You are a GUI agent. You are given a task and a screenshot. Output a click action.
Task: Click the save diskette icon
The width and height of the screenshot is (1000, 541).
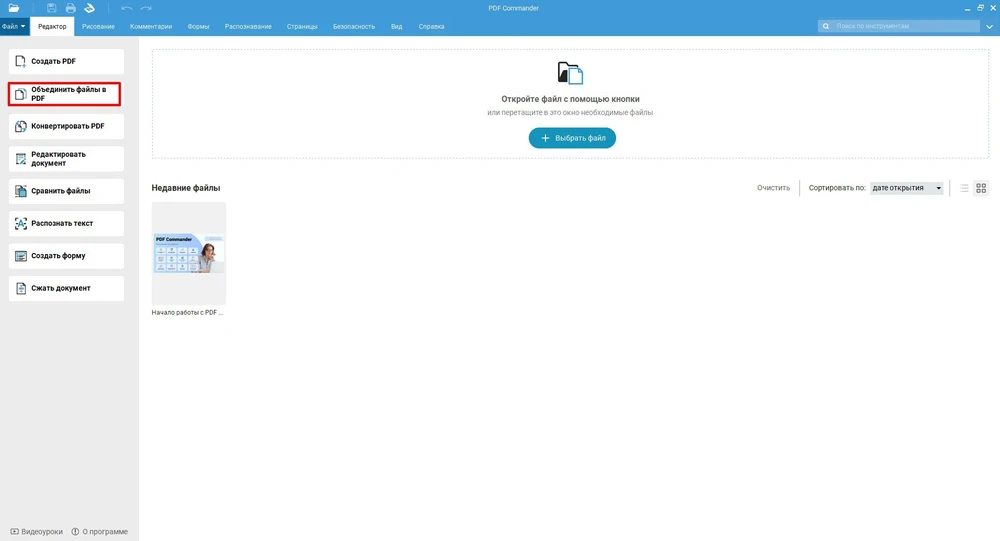52,8
